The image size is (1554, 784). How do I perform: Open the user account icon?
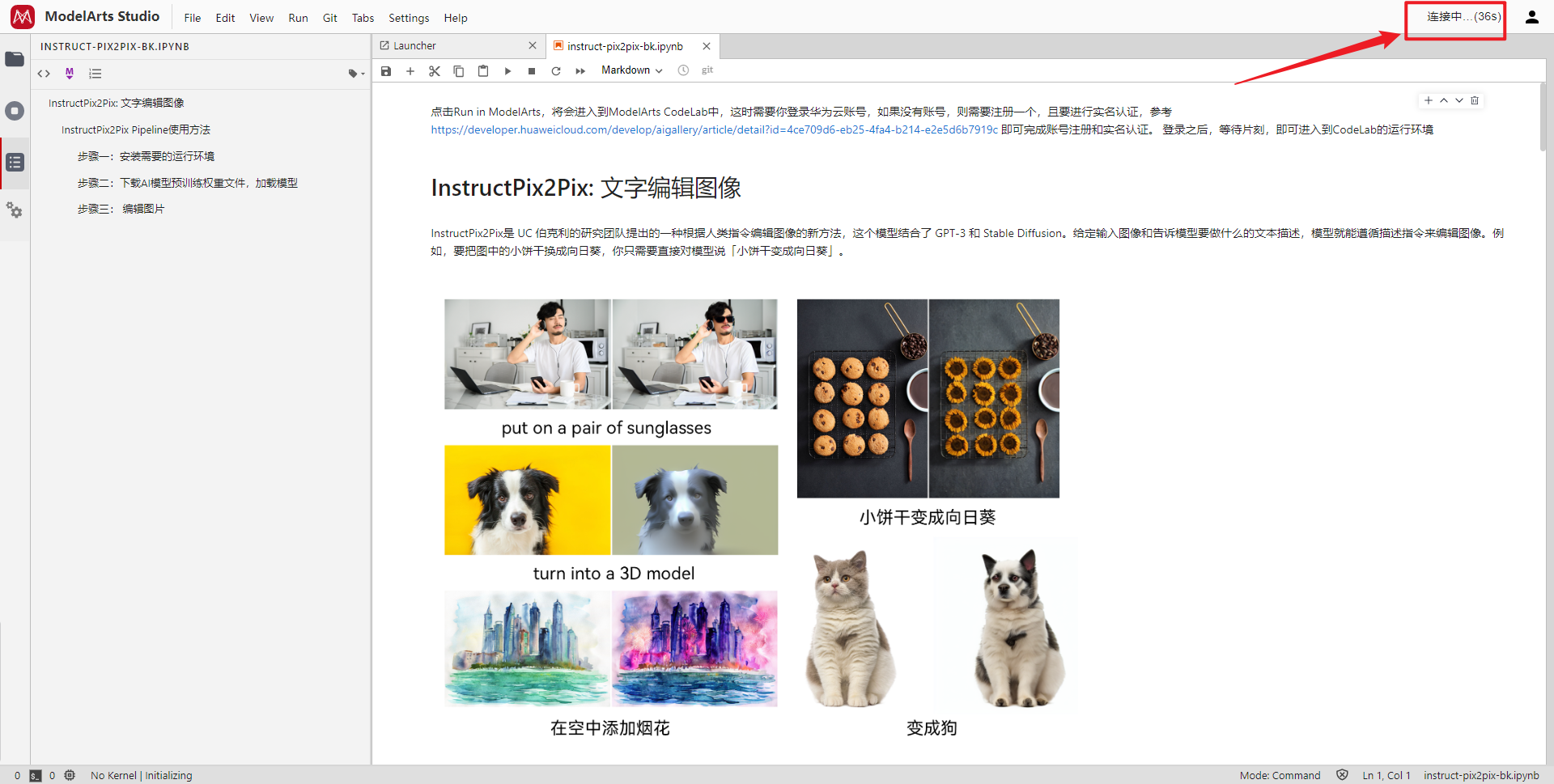[1531, 17]
